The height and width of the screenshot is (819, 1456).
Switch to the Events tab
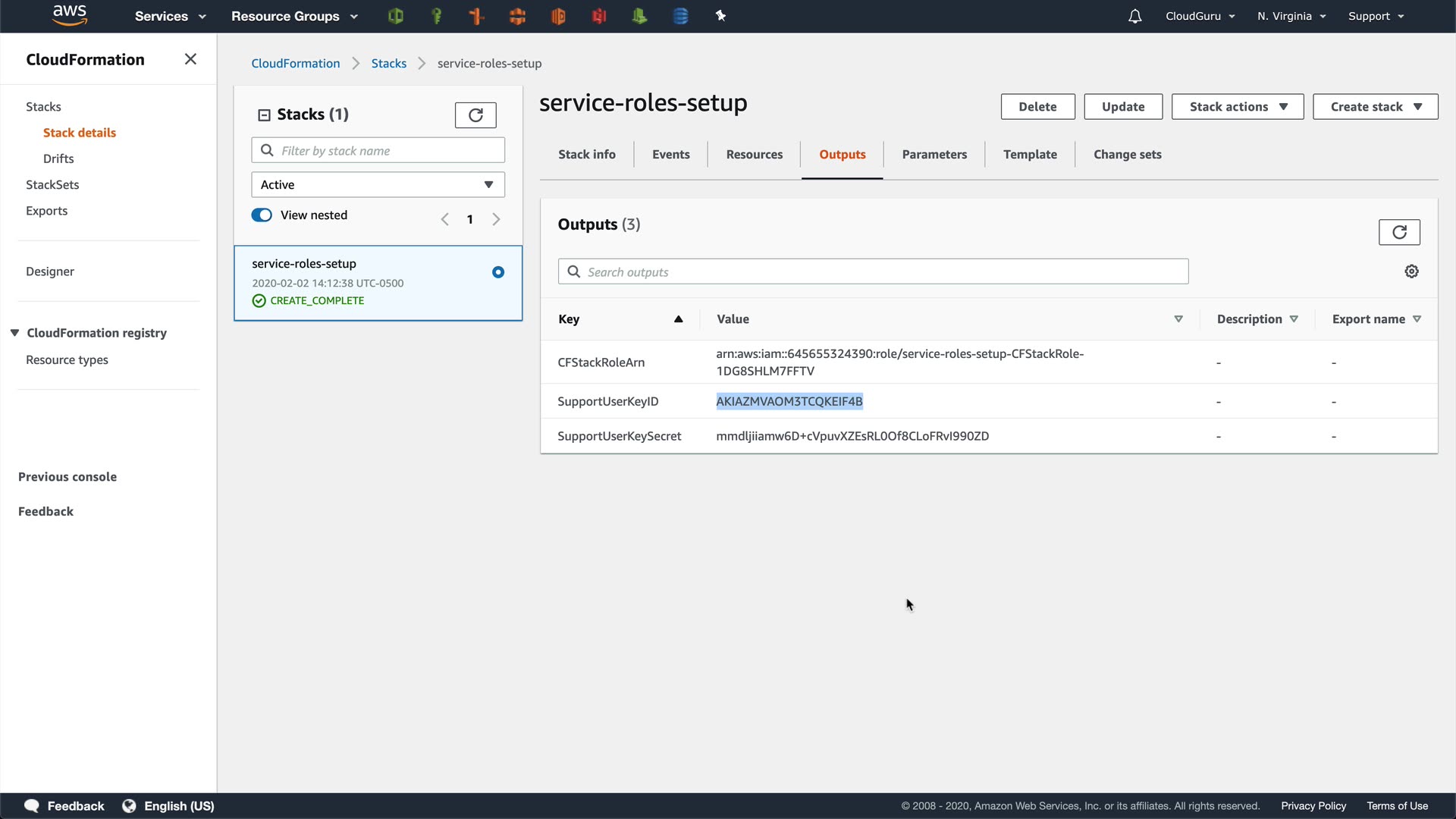click(x=670, y=155)
